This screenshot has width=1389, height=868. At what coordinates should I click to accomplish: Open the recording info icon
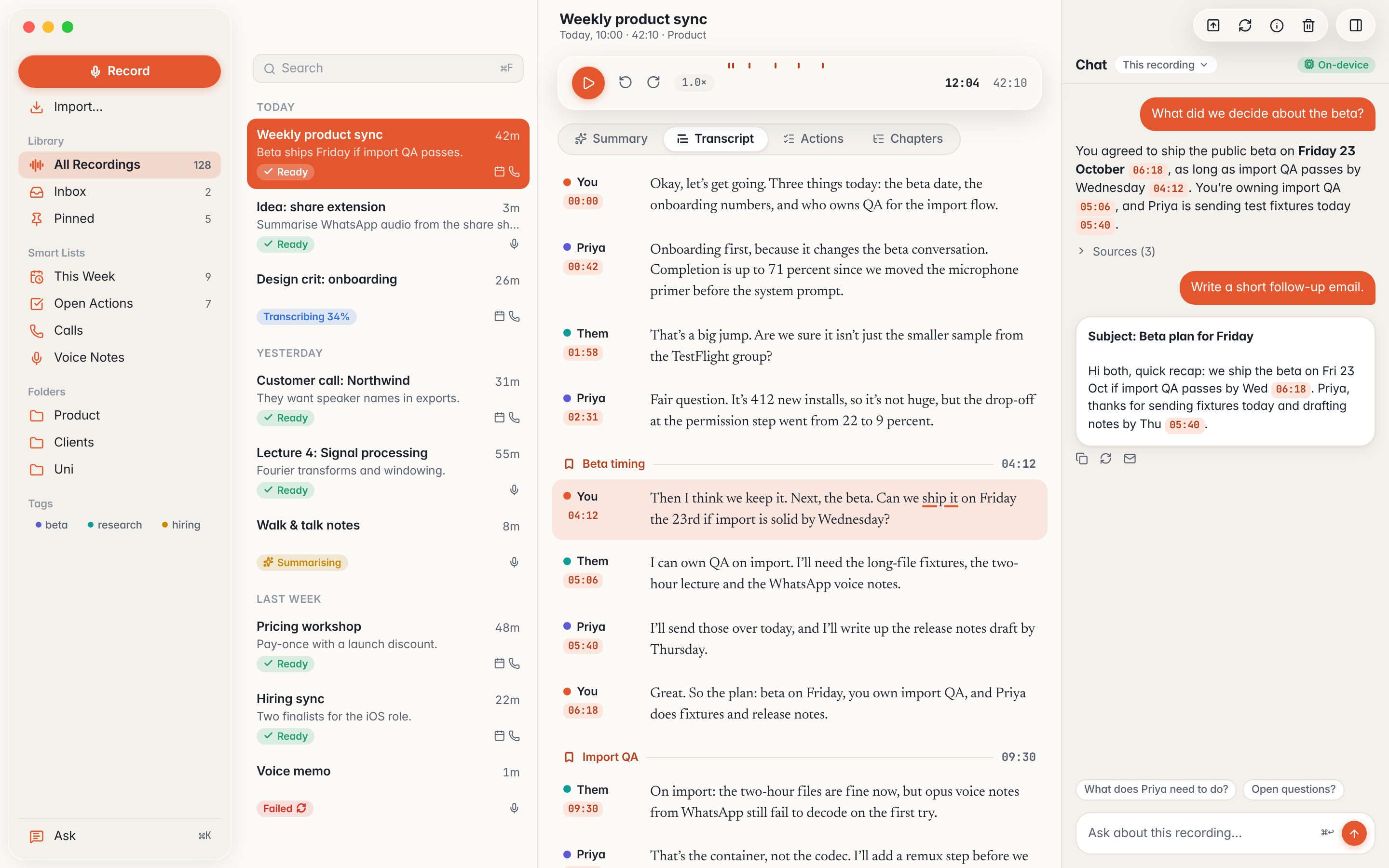click(1277, 26)
